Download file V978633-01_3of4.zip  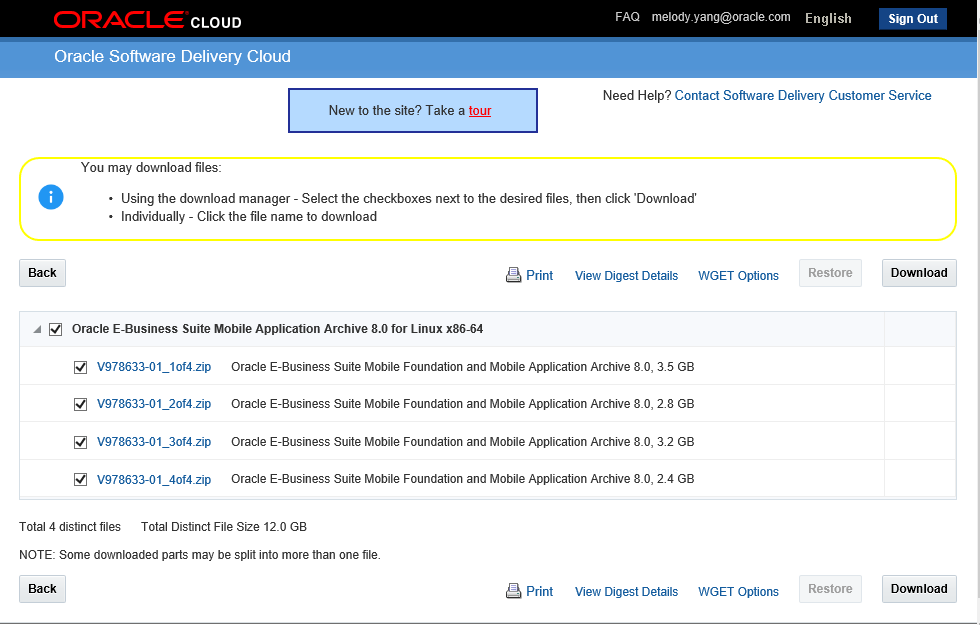coord(154,442)
